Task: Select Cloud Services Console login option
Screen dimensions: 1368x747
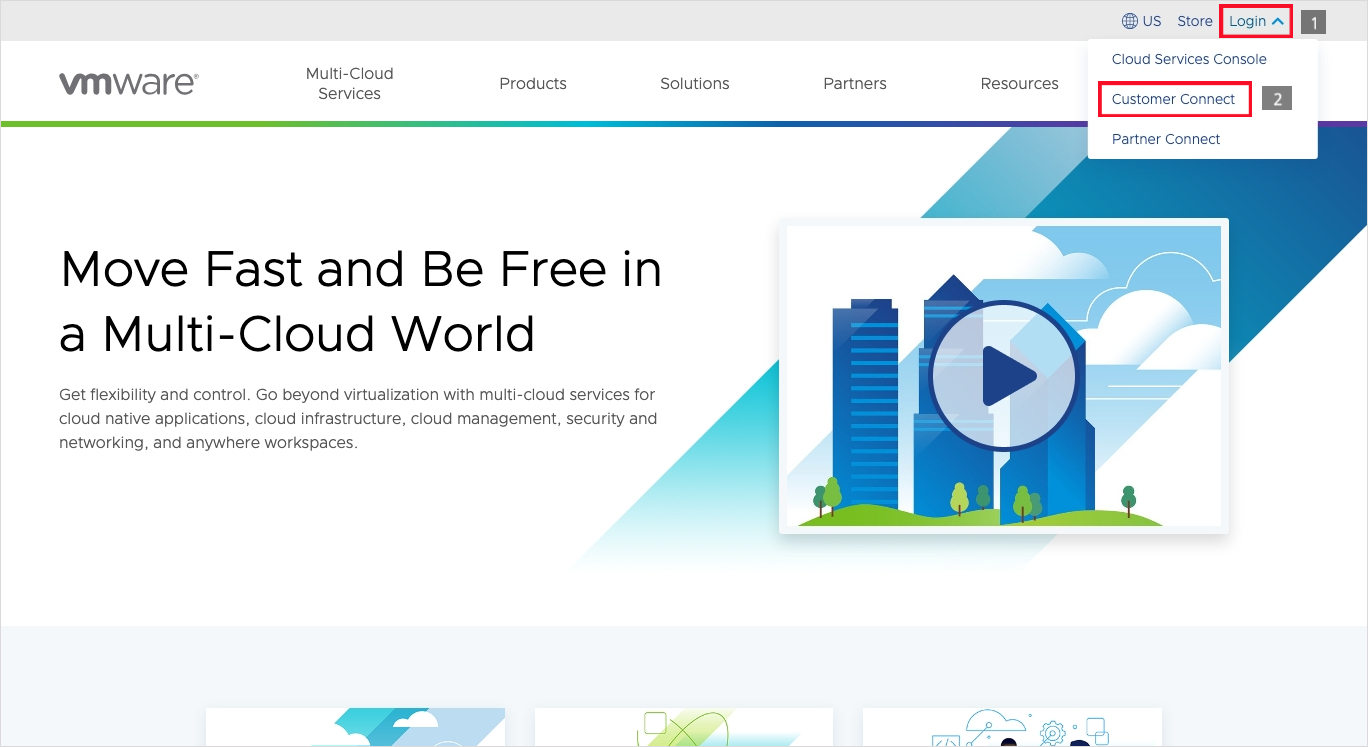Action: [1189, 59]
